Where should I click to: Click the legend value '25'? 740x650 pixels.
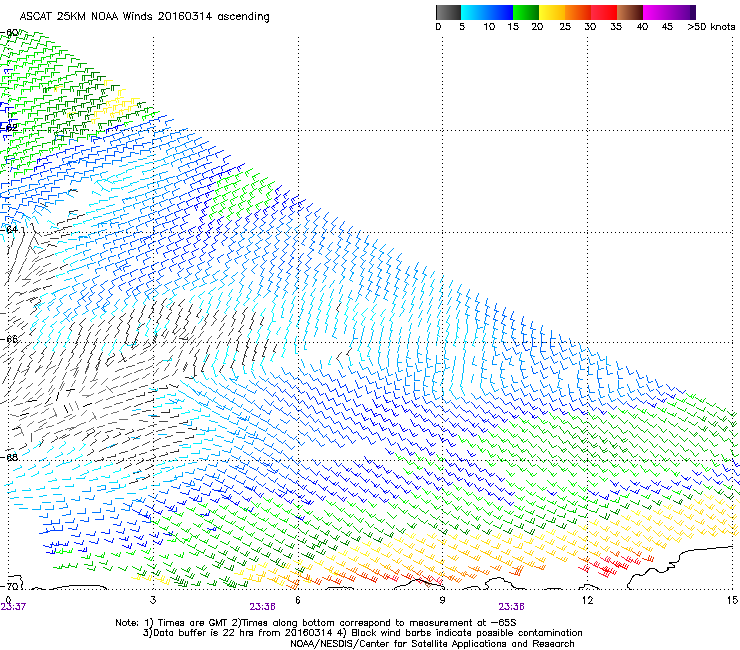pyautogui.click(x=565, y=27)
